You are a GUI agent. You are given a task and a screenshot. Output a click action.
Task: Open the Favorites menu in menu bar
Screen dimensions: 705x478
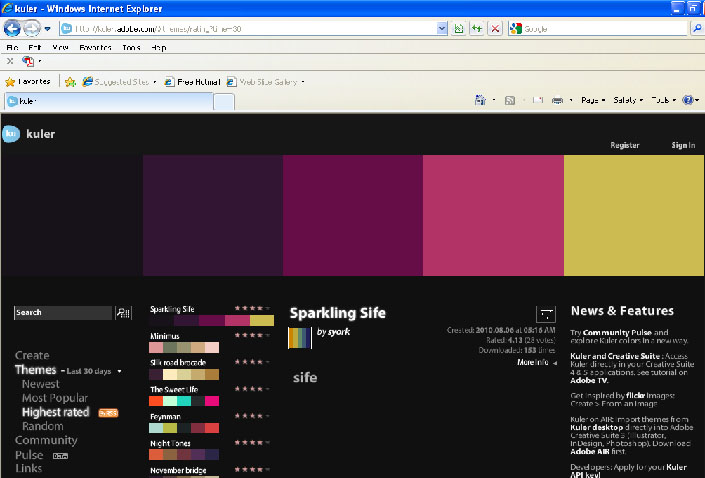95,47
